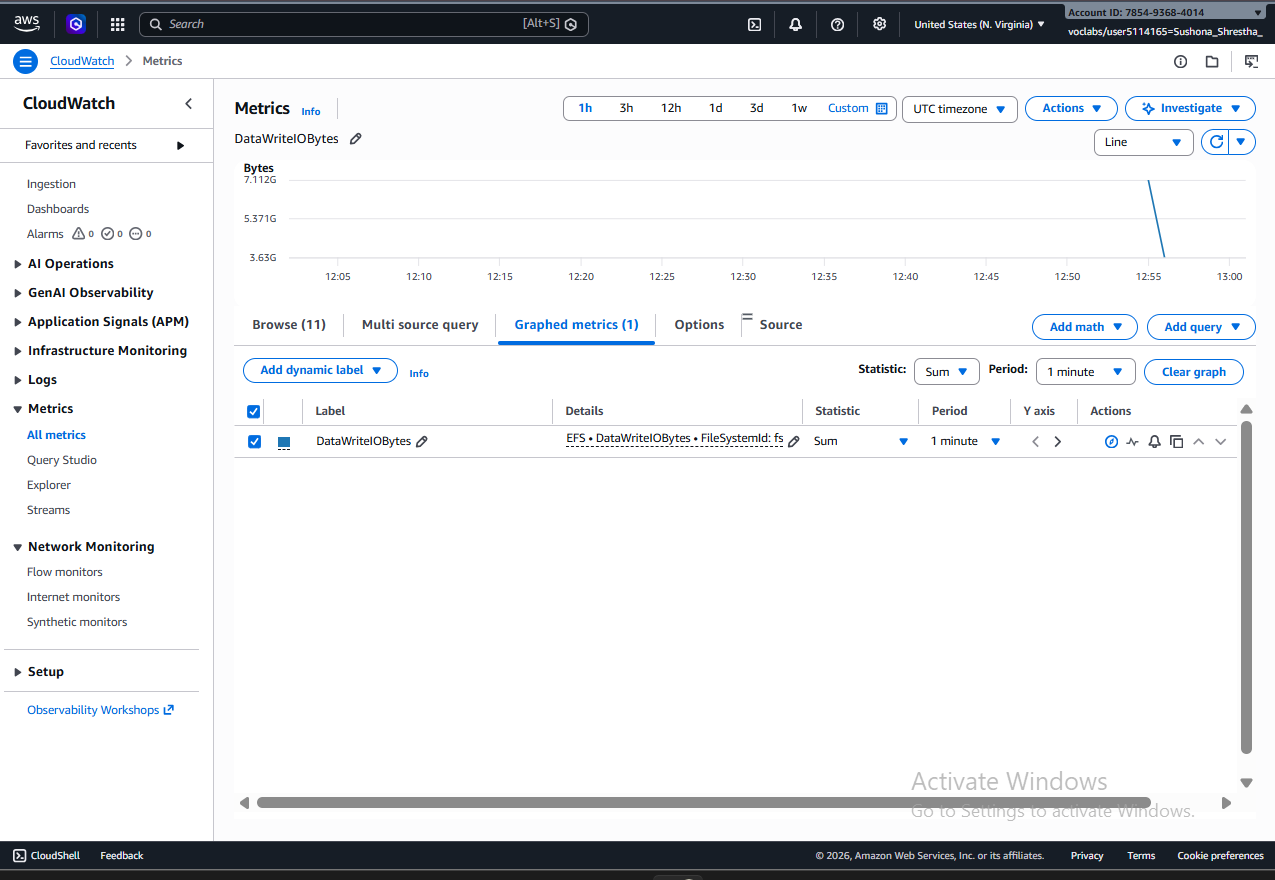Open the UTC timezone dropdown
This screenshot has width=1275, height=880.
959,109
